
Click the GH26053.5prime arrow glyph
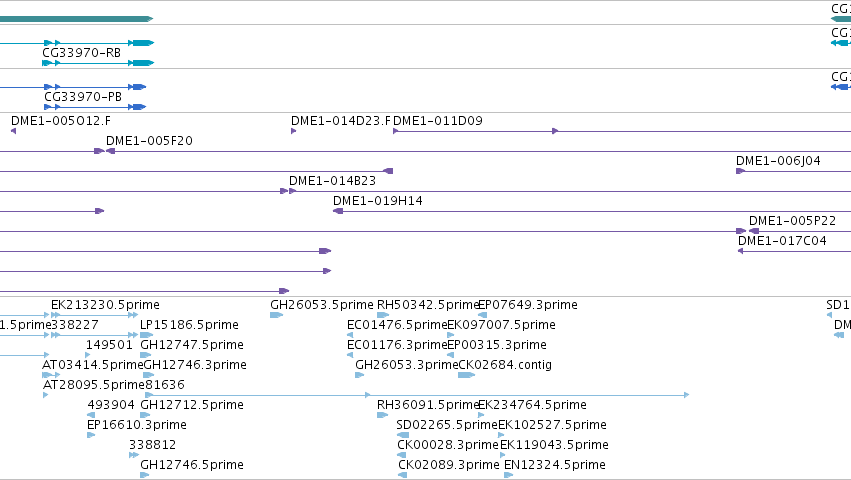(x=276, y=315)
